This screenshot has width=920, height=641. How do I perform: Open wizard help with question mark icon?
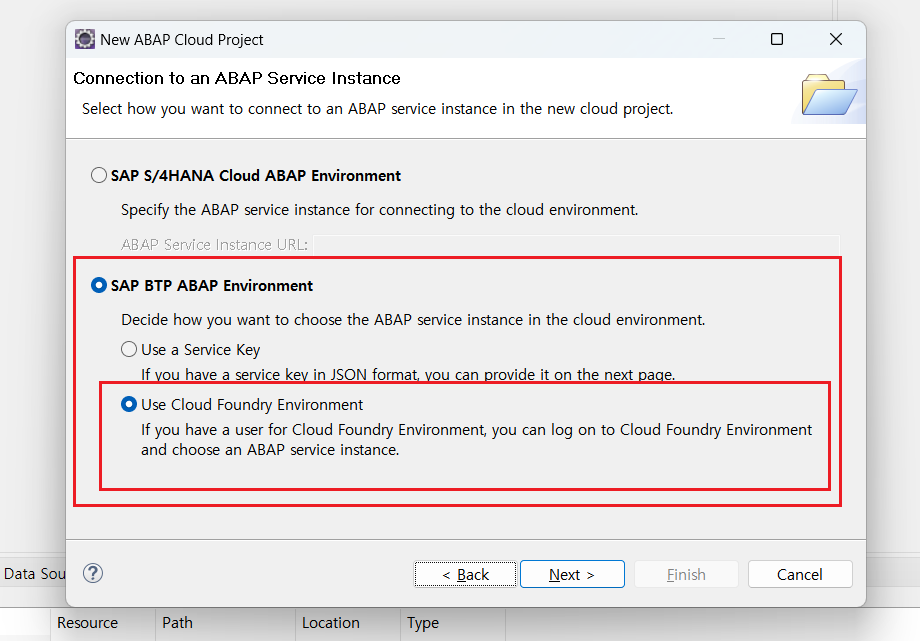pos(93,573)
